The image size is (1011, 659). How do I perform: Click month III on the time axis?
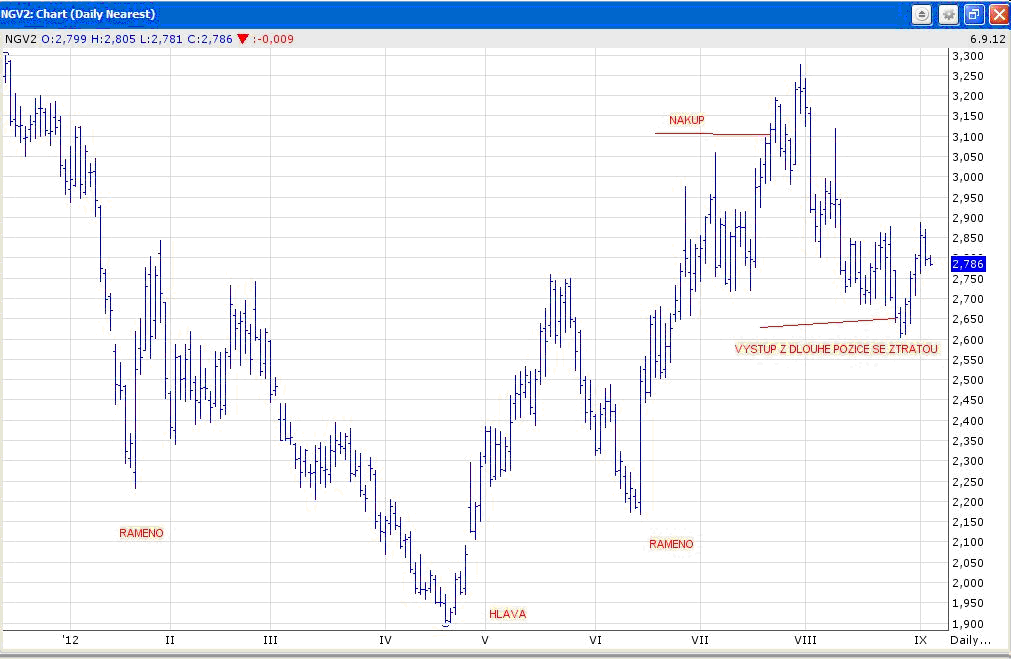point(270,640)
